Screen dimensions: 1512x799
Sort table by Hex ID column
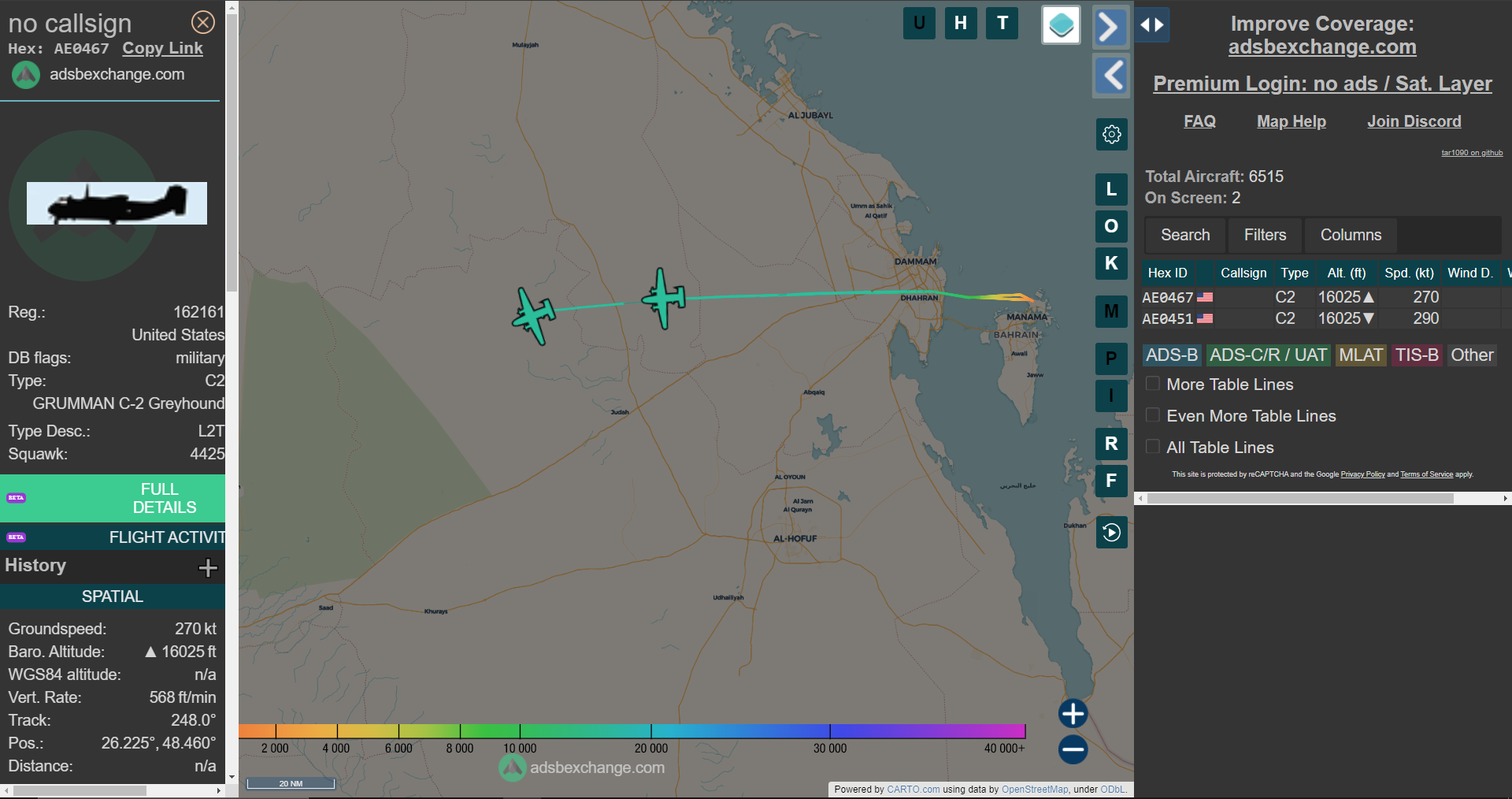tap(1168, 273)
